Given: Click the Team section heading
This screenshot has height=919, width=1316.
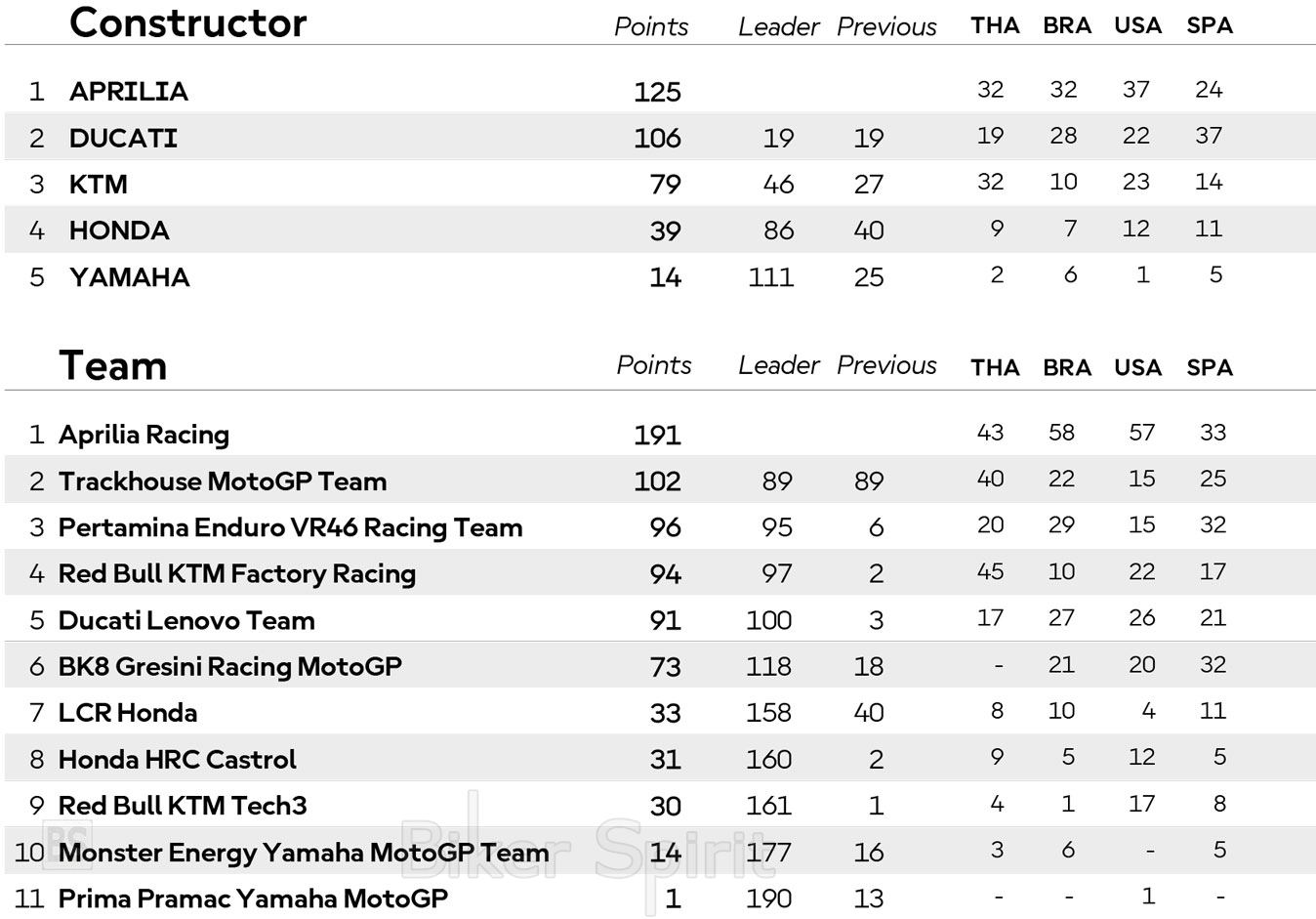Looking at the screenshot, I should (113, 366).
